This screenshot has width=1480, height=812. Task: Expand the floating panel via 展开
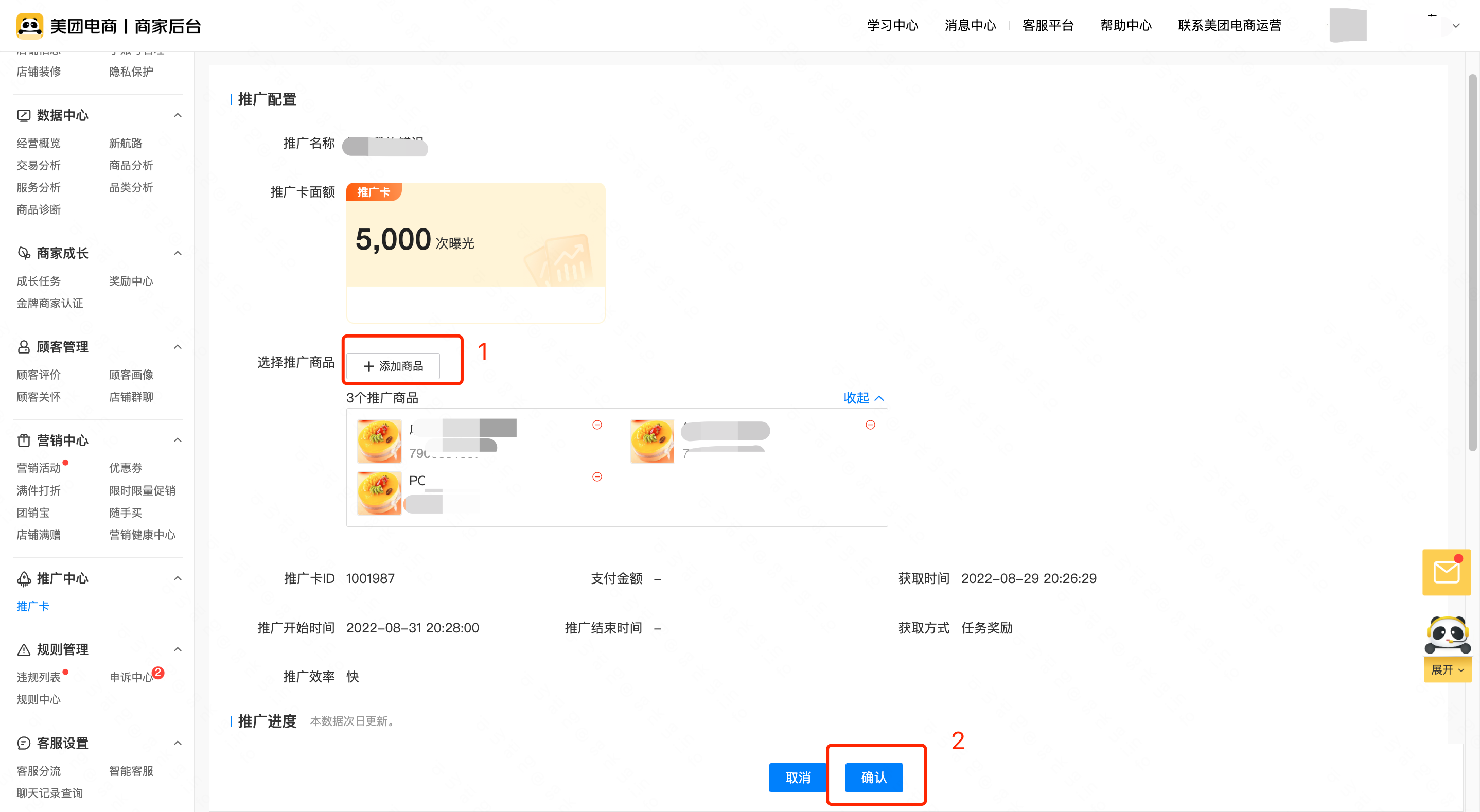[x=1447, y=669]
